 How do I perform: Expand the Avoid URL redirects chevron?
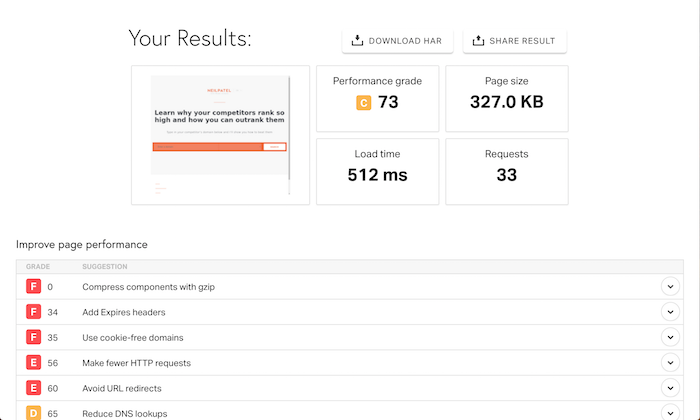[x=670, y=388]
